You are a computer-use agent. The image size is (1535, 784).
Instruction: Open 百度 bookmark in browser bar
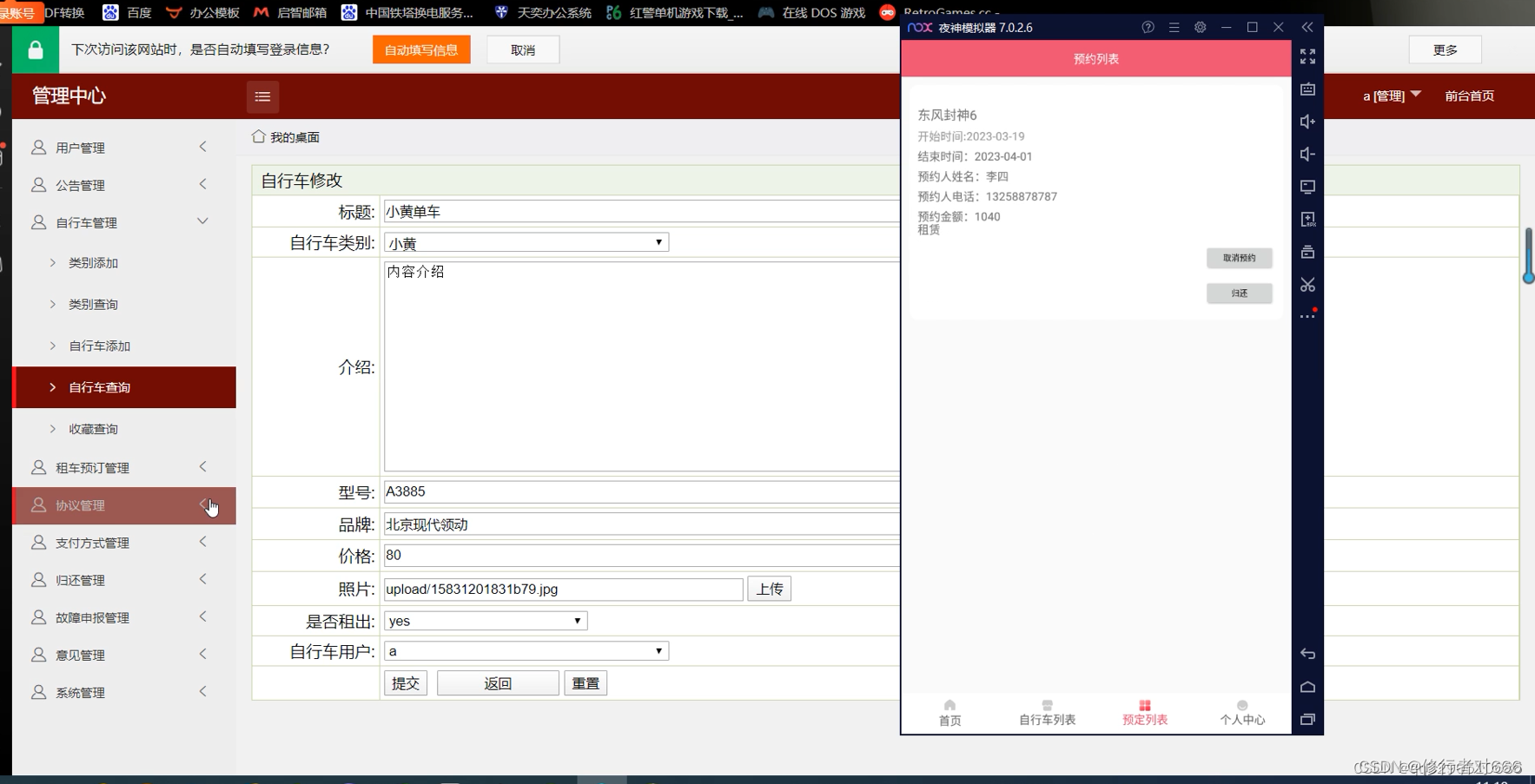click(x=127, y=12)
